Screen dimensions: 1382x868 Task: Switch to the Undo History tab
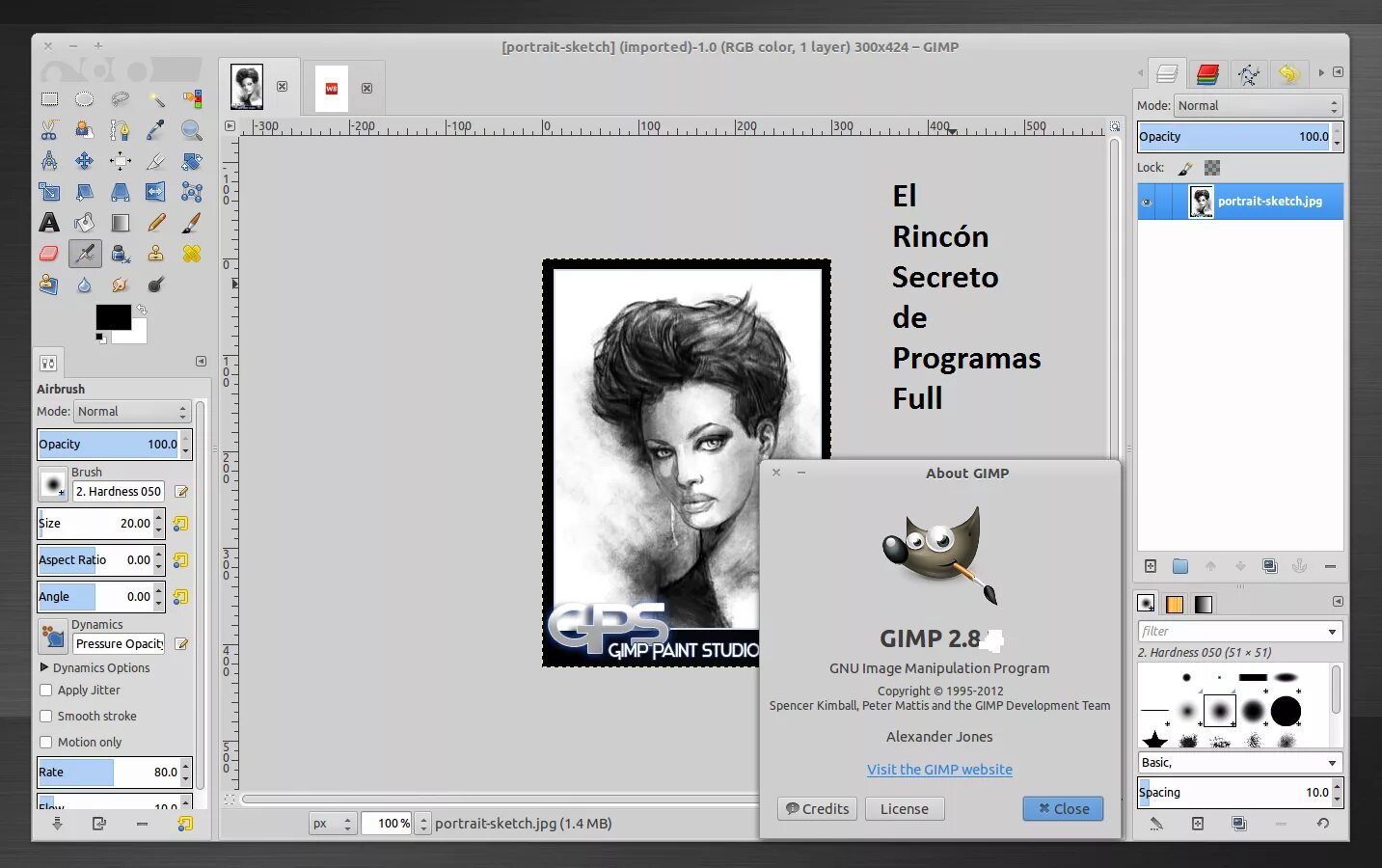click(1288, 74)
